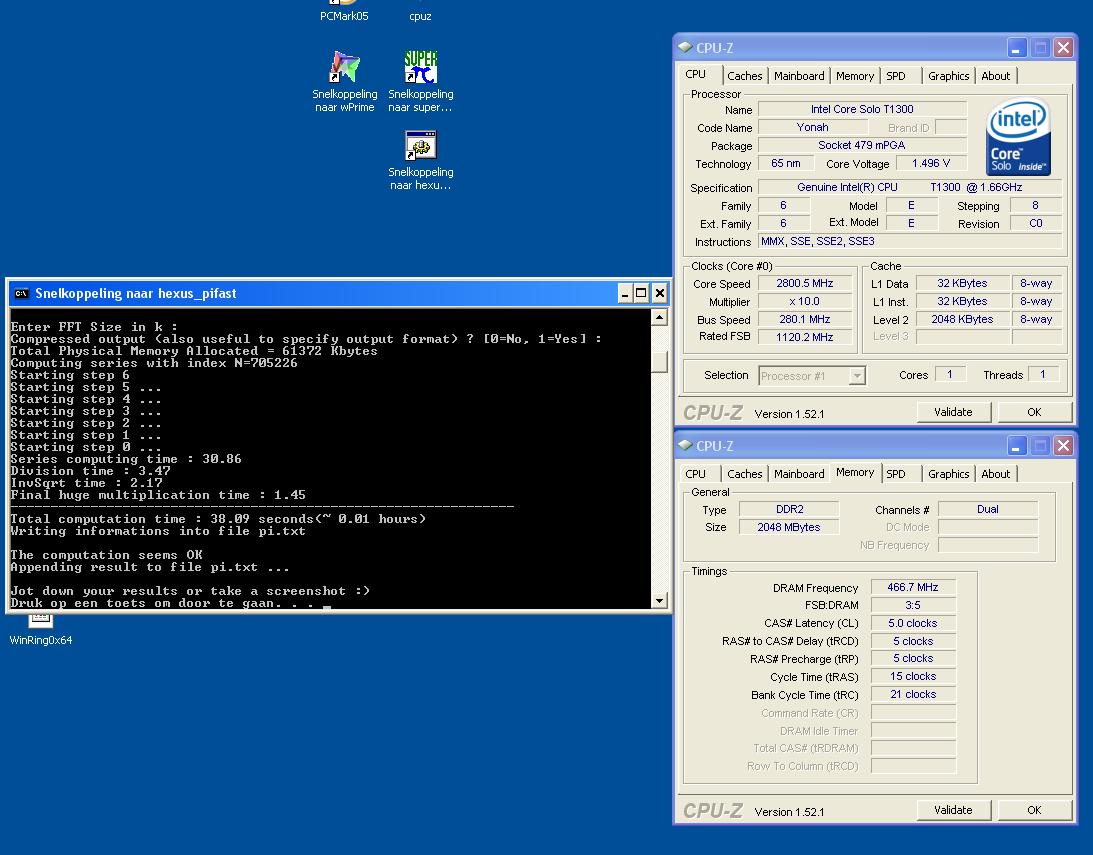Click the CAS# Latency value 5.0 clocks
The width and height of the screenshot is (1093, 855).
[x=912, y=624]
